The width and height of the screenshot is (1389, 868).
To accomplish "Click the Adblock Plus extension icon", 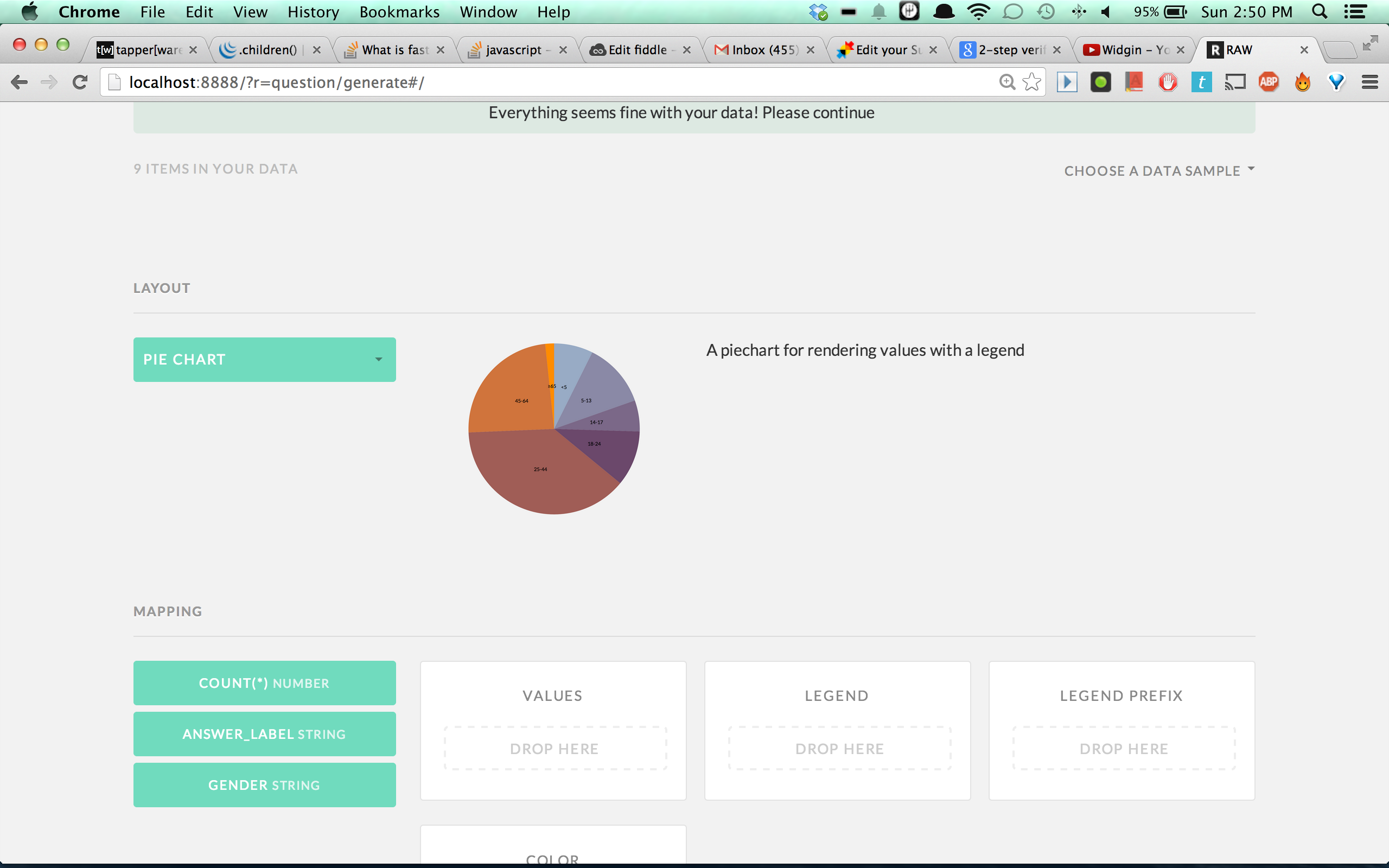I will click(x=1269, y=82).
